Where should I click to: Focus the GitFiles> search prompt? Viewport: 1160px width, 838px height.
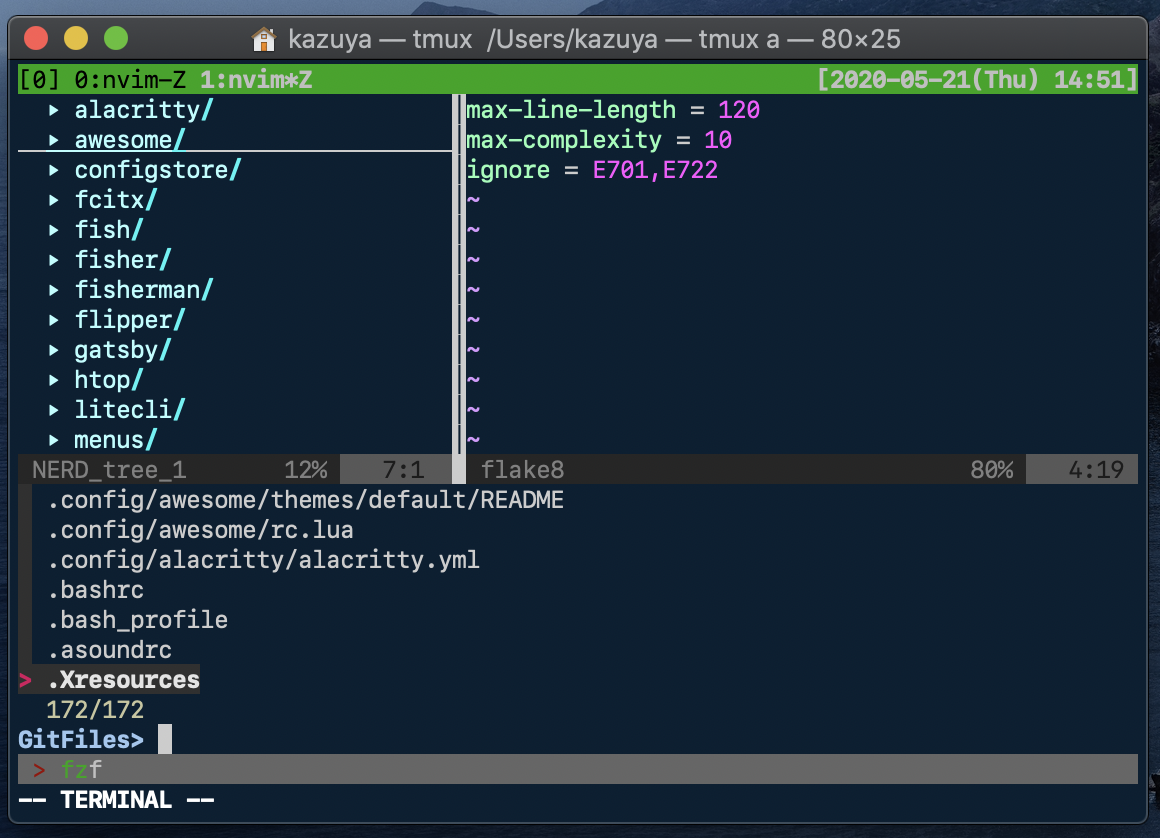[81, 740]
